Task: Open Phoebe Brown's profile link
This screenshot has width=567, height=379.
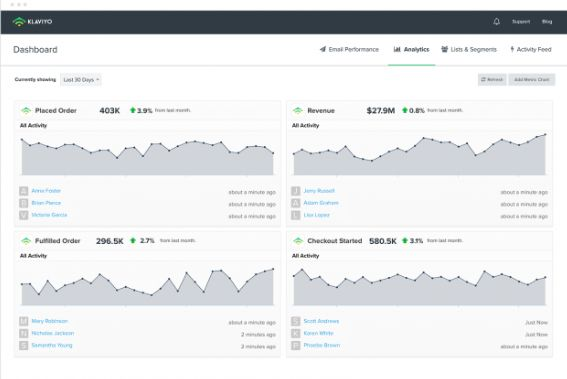Action: pyautogui.click(x=322, y=345)
